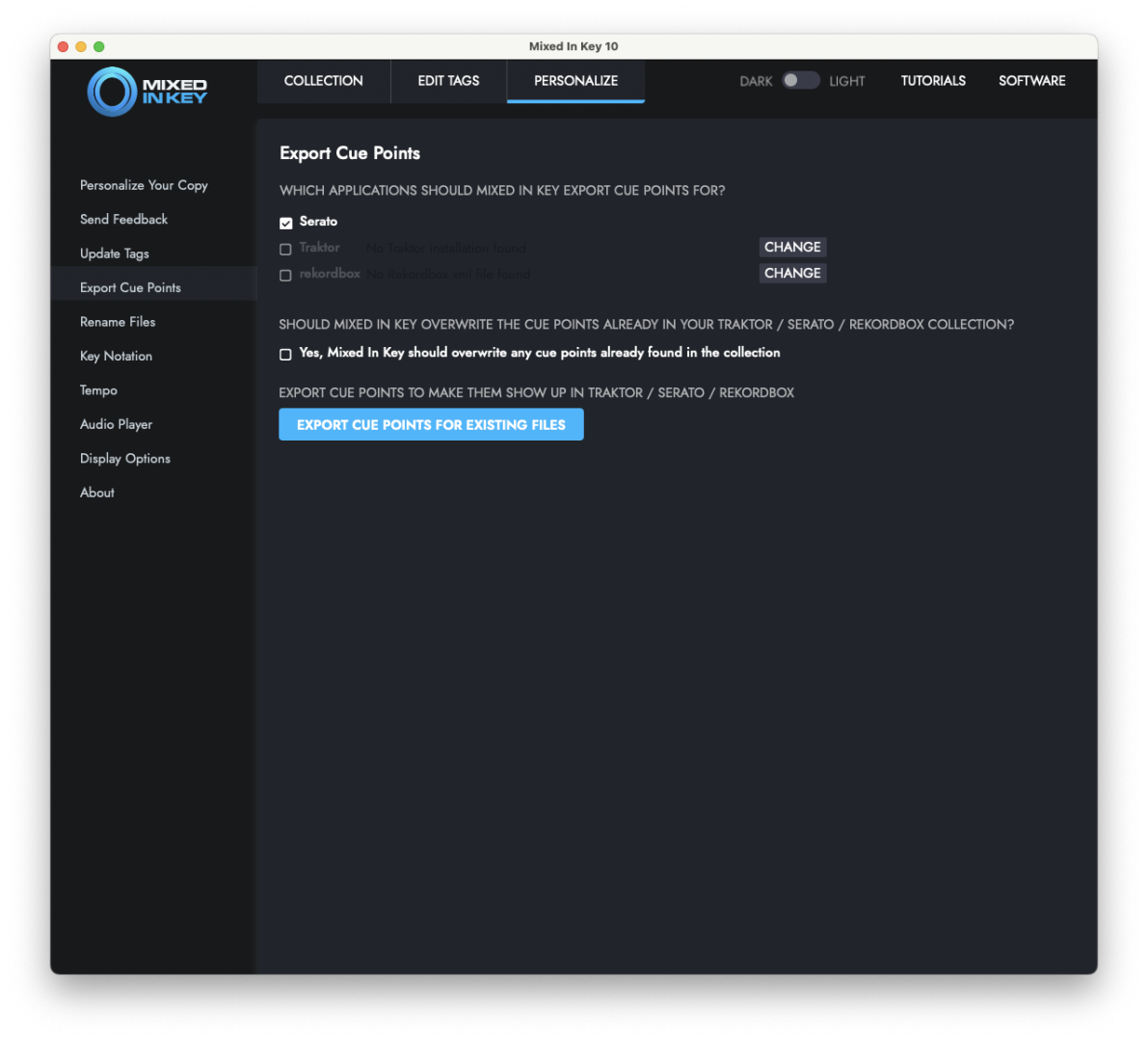Viewport: 1148px width, 1041px height.
Task: Open the About page
Action: [x=97, y=493]
